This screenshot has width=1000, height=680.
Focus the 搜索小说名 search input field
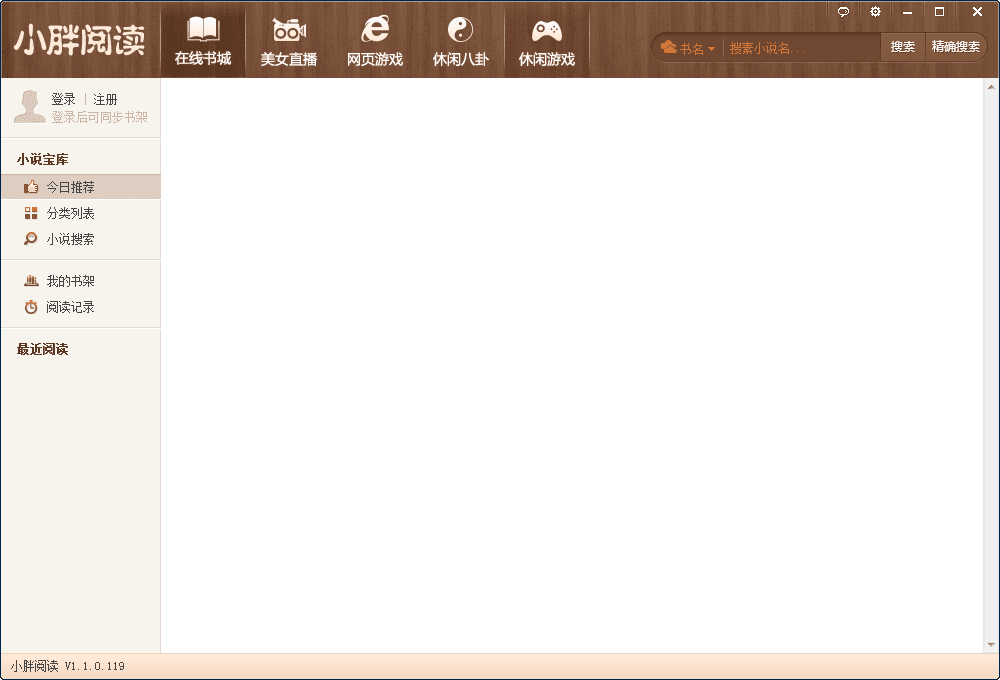point(800,48)
